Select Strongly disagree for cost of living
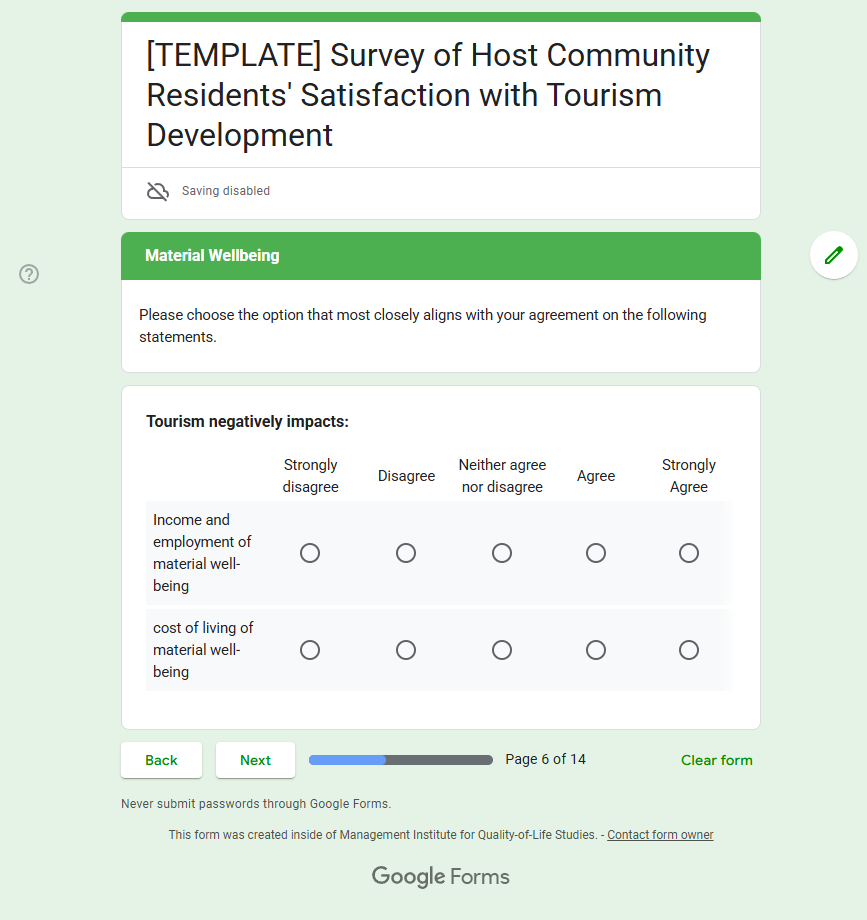The image size is (867, 920). pyautogui.click(x=310, y=650)
